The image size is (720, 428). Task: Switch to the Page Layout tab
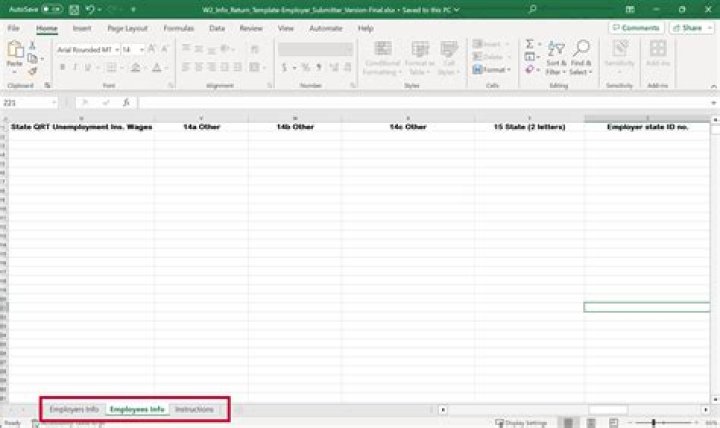127,28
